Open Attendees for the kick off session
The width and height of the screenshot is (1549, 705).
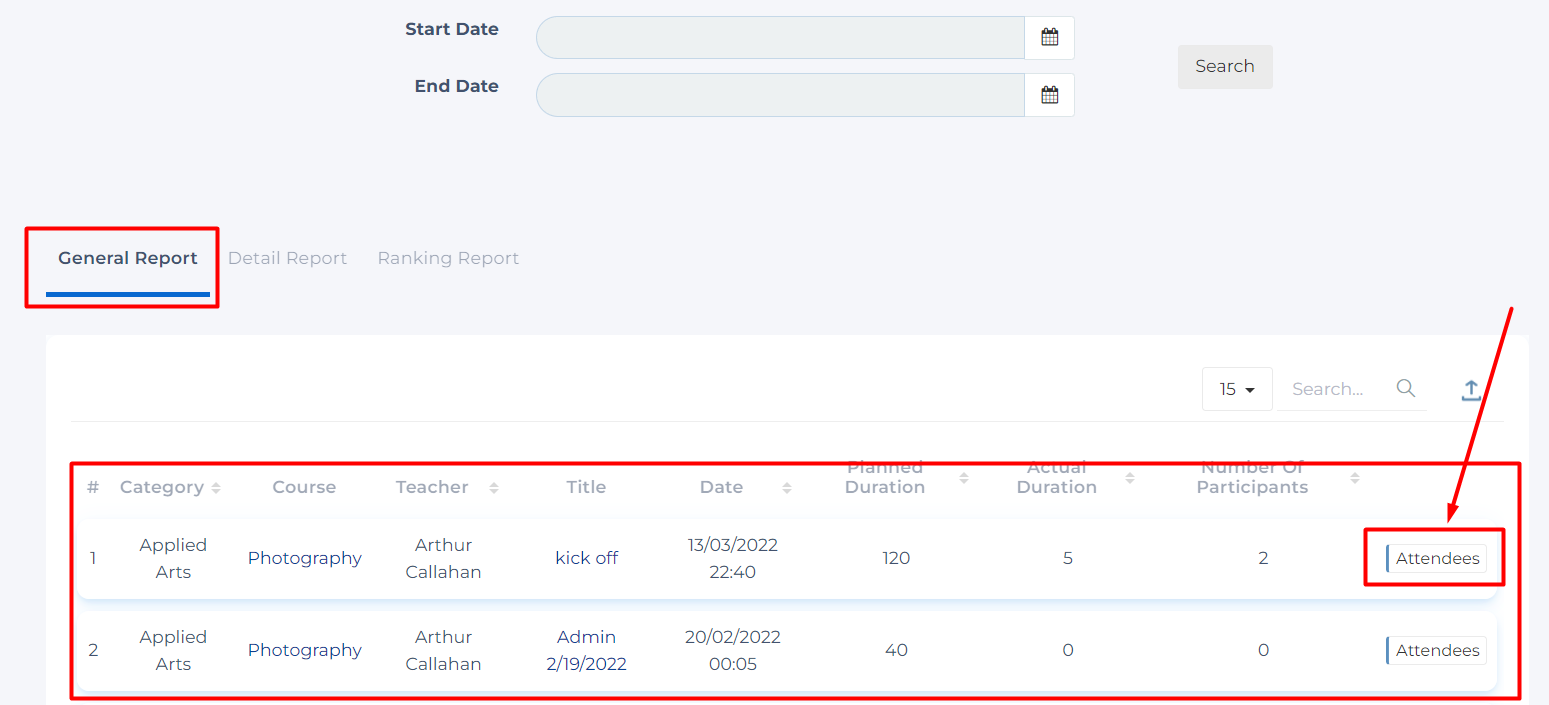[x=1436, y=558]
